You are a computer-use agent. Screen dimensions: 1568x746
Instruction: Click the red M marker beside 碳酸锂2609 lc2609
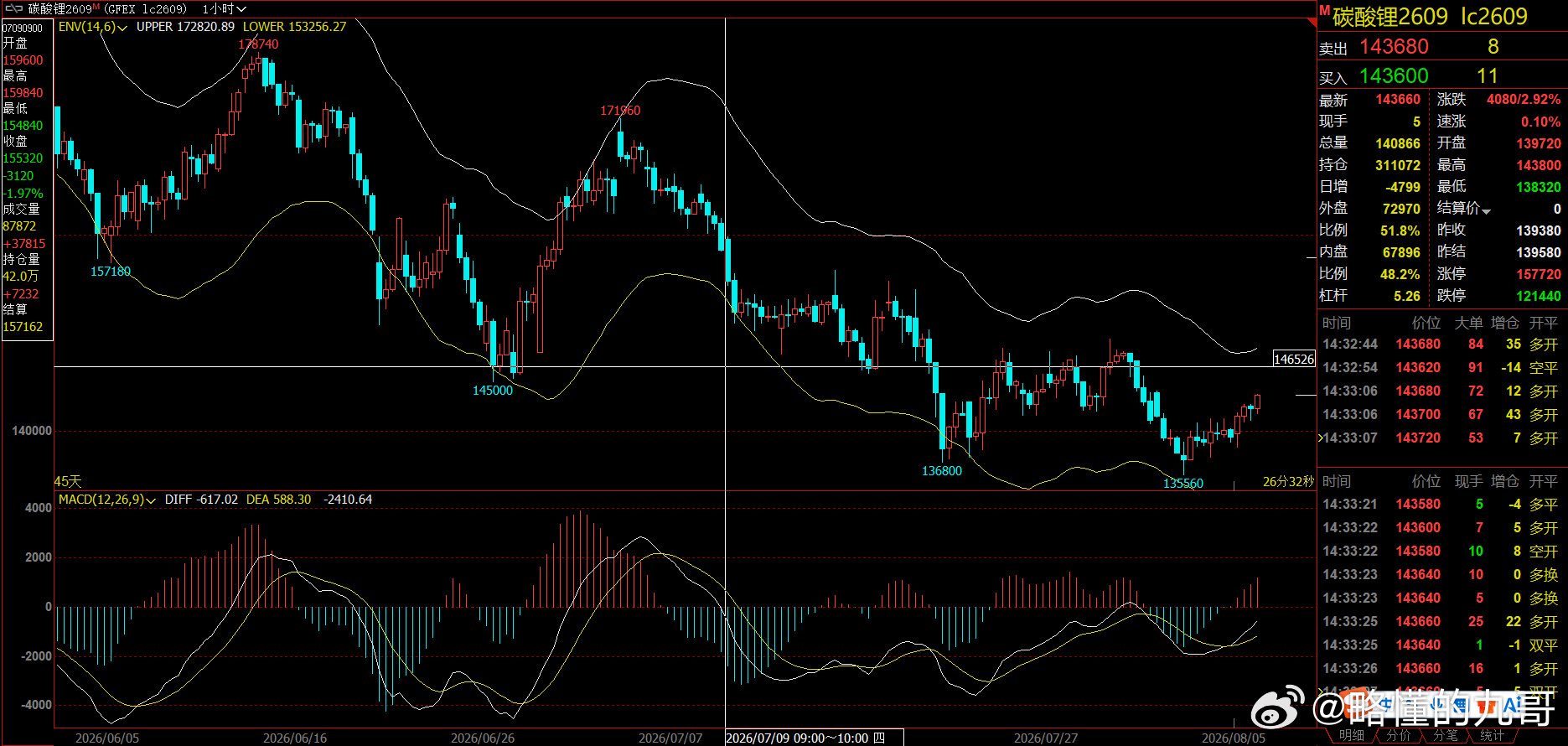[1324, 10]
